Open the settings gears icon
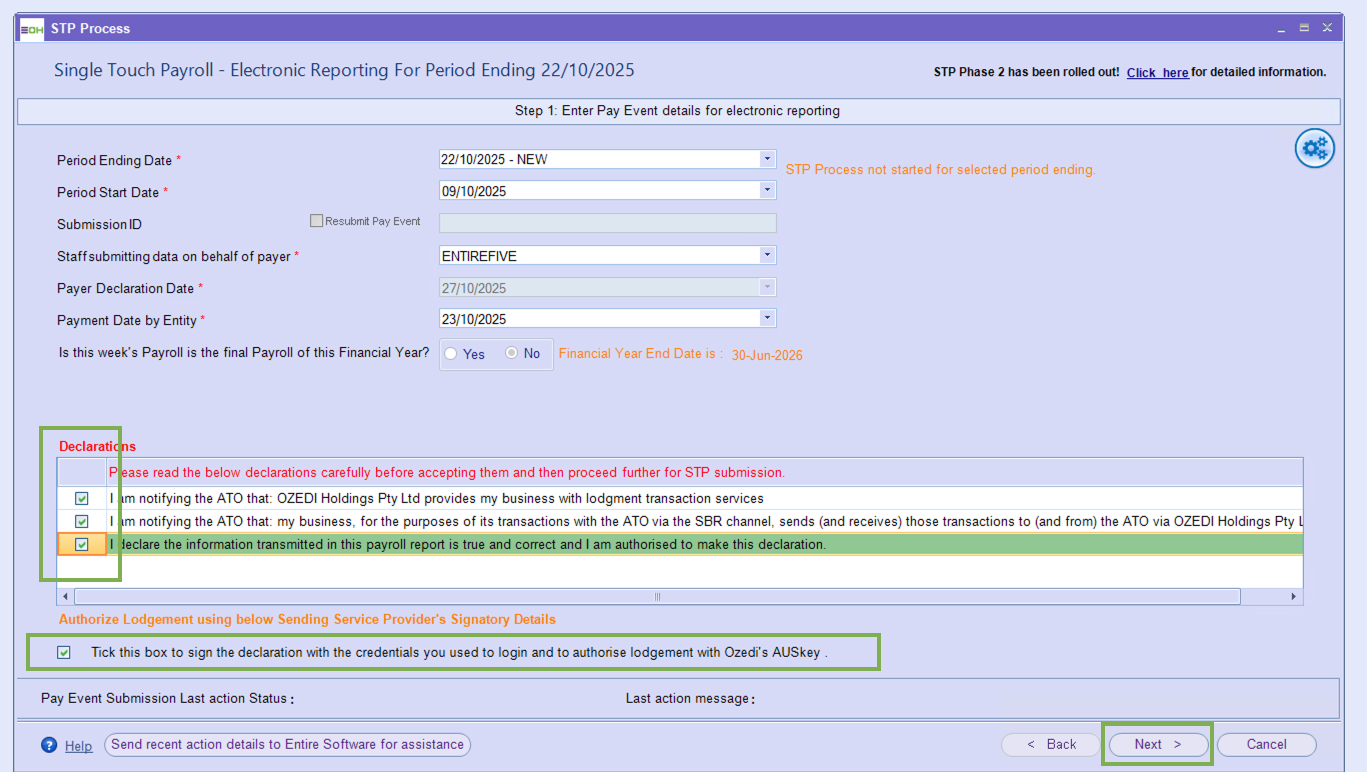Viewport: 1367px width, 772px height. [x=1315, y=149]
